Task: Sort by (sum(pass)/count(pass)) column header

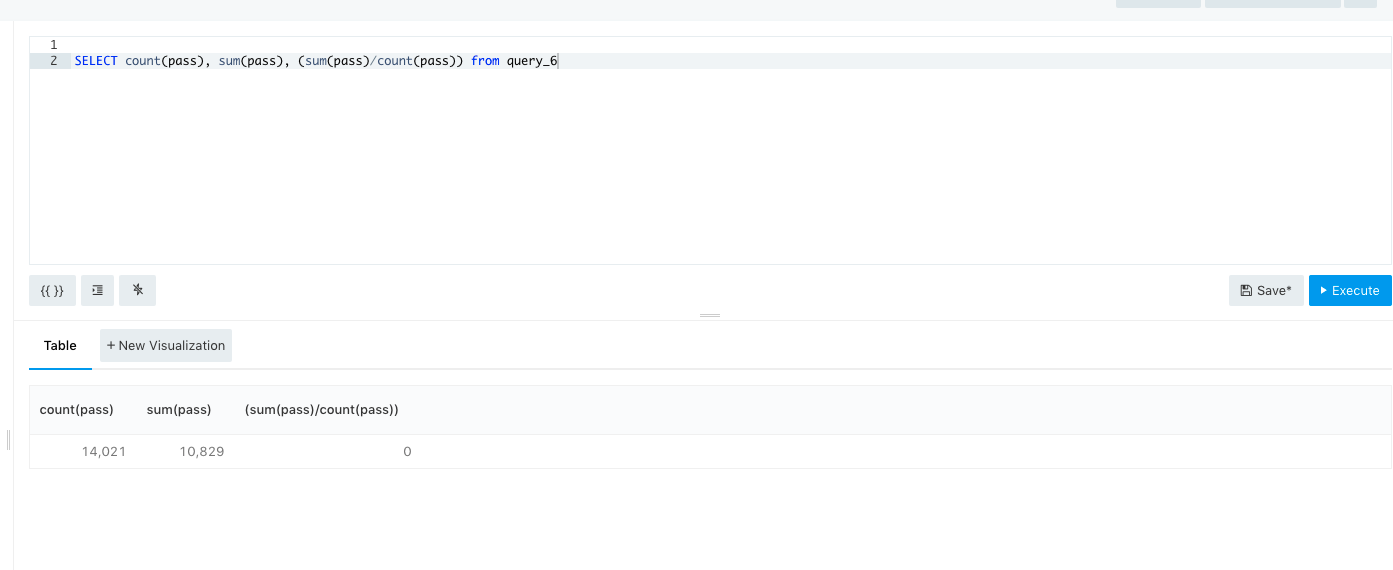Action: 322,409
